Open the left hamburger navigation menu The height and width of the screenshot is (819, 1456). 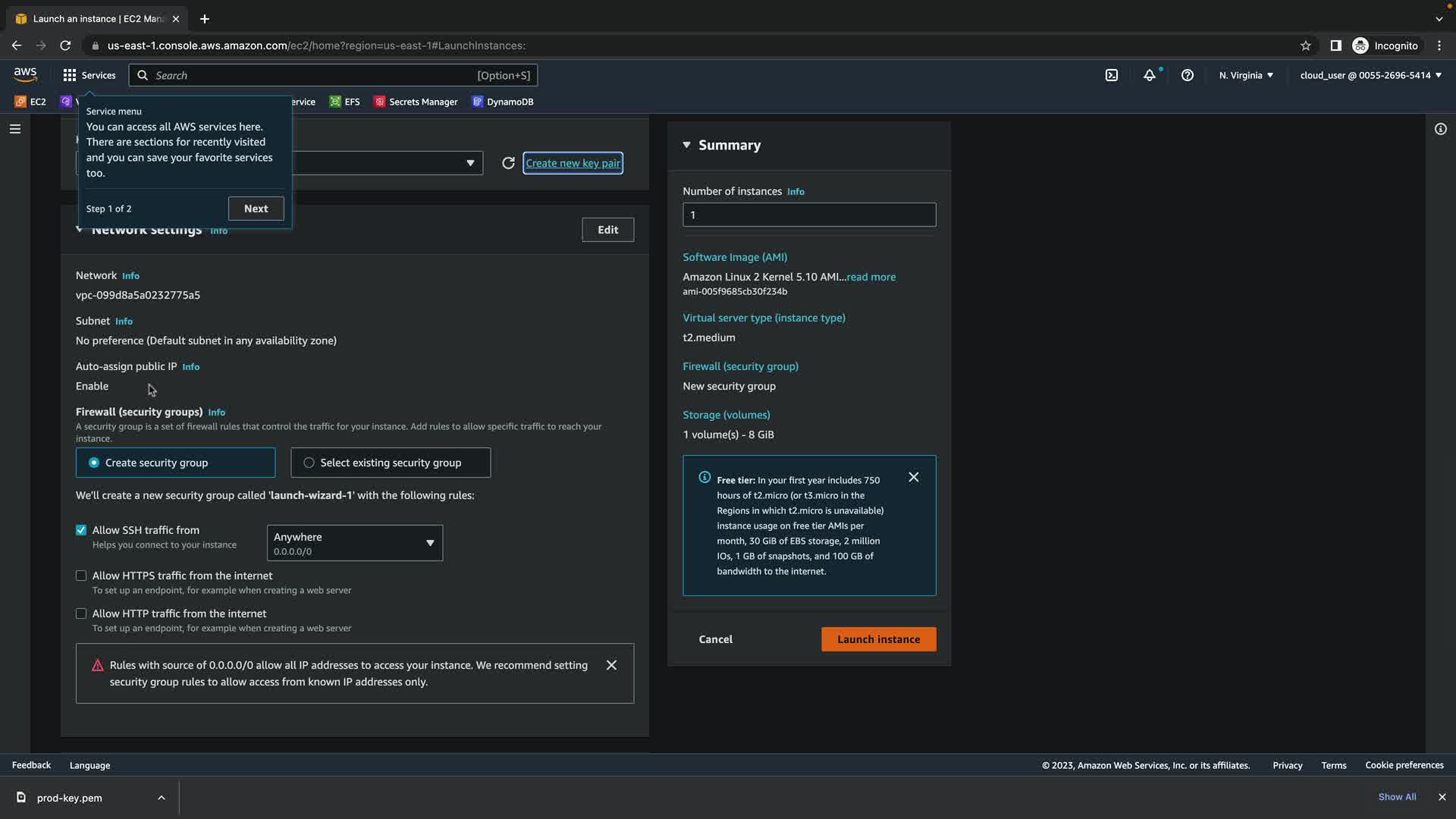click(14, 129)
